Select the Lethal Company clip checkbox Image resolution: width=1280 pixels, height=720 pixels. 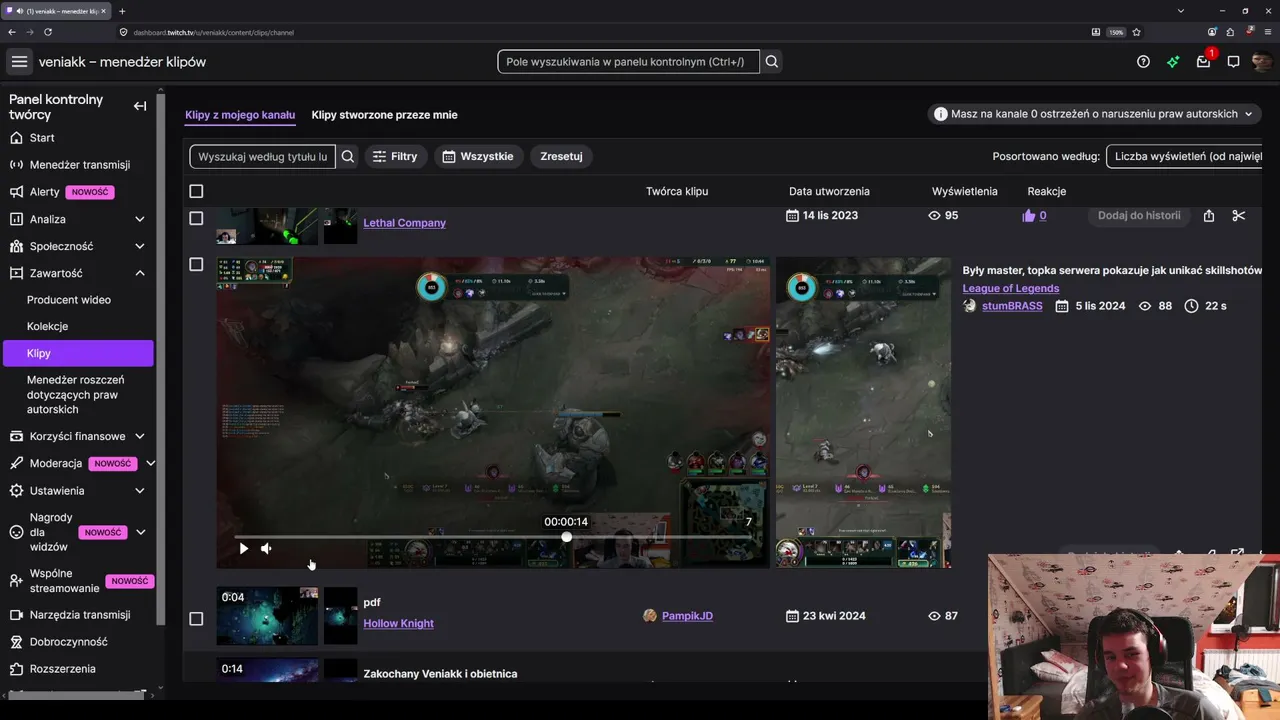[x=196, y=218]
